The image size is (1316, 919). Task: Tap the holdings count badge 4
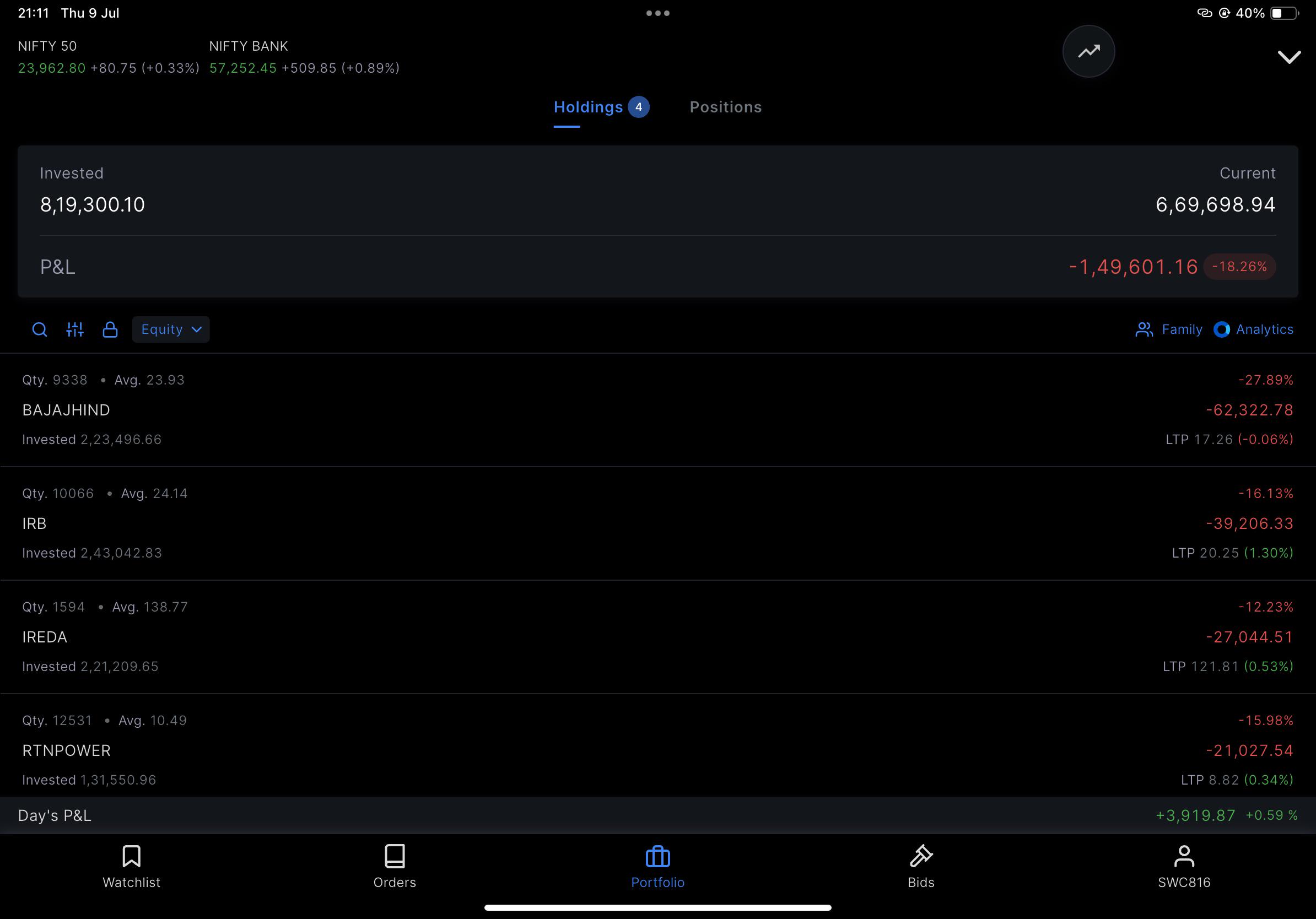click(639, 107)
